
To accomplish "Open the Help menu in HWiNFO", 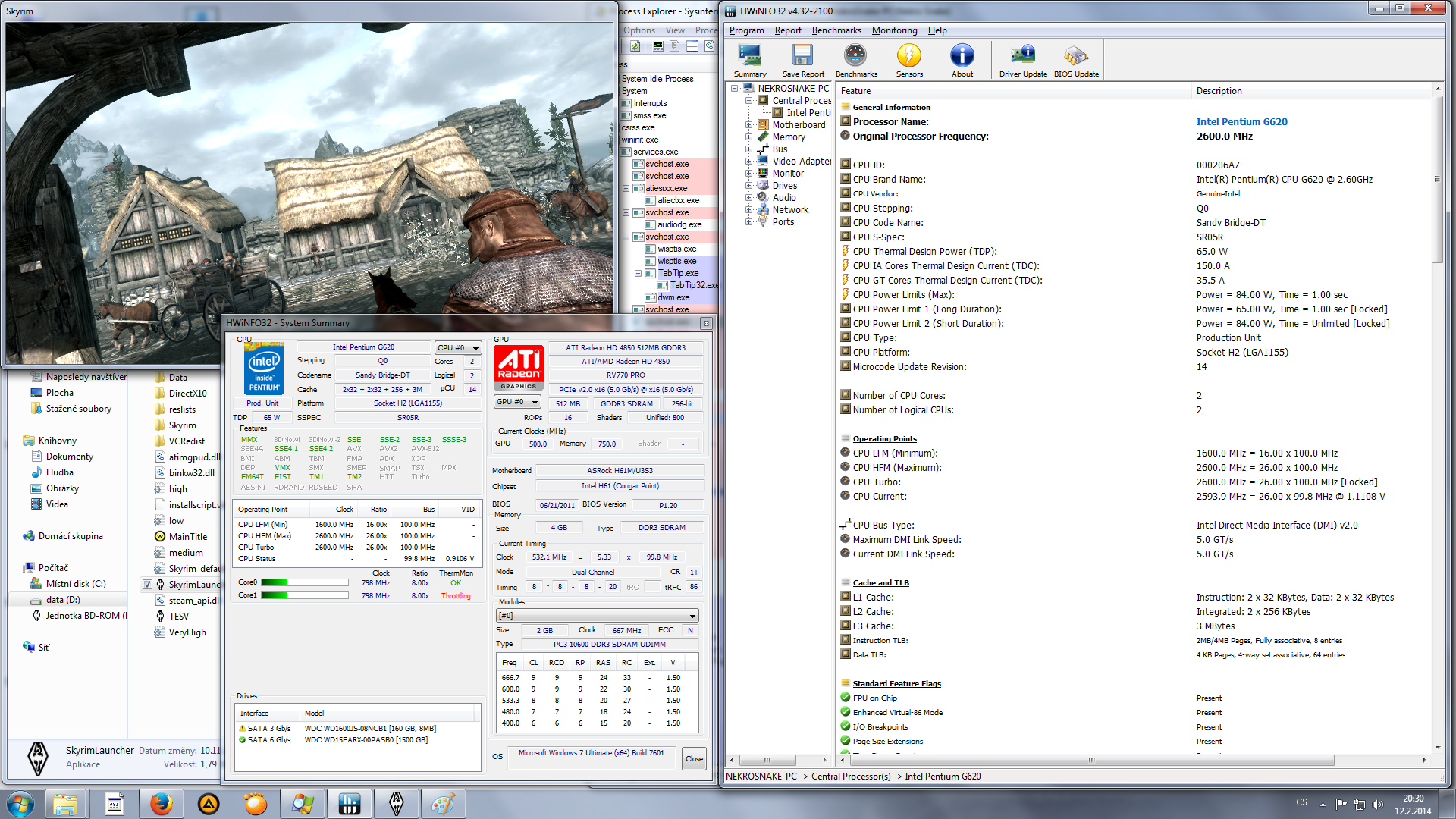I will (x=937, y=30).
